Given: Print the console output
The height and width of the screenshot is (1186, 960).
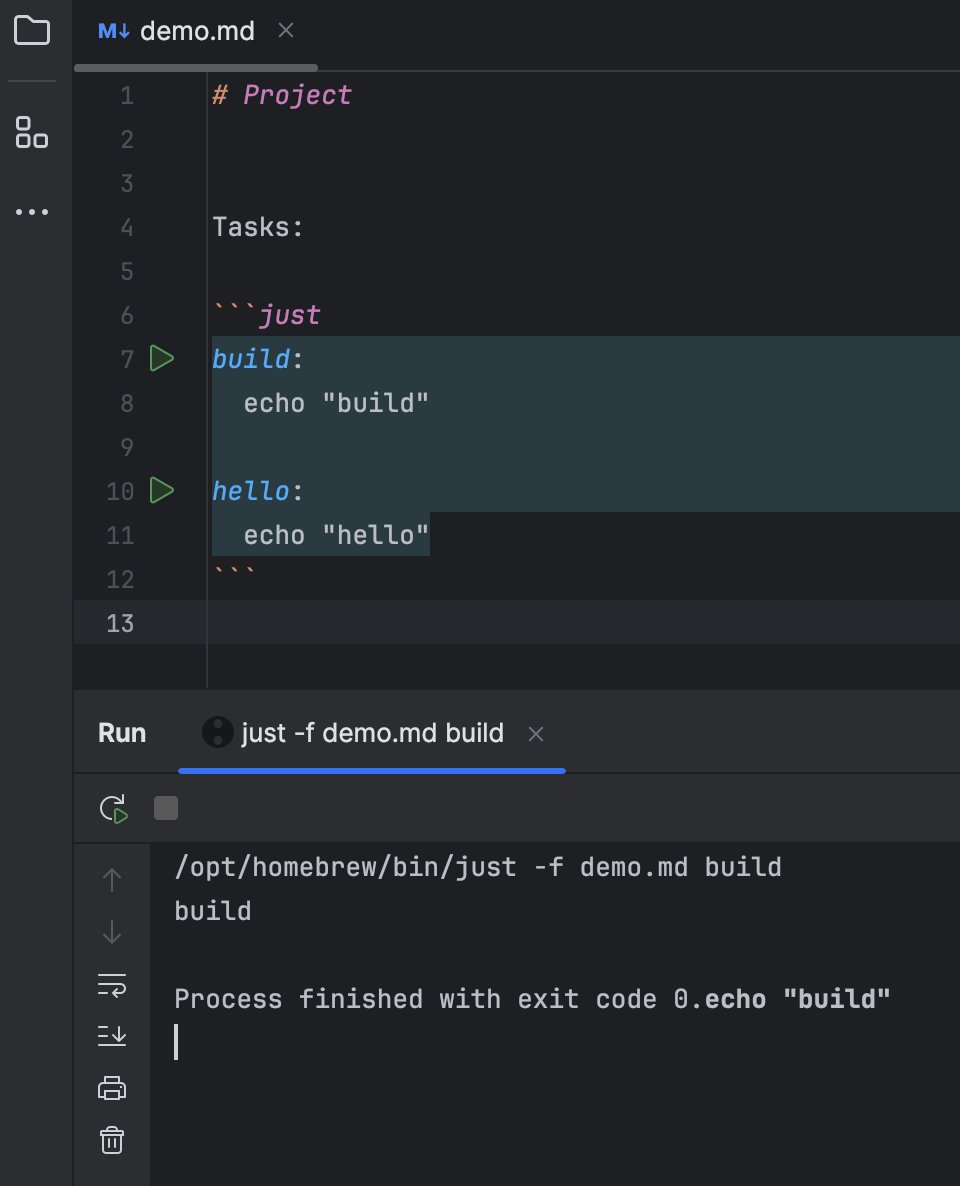Looking at the screenshot, I should (x=112, y=1088).
